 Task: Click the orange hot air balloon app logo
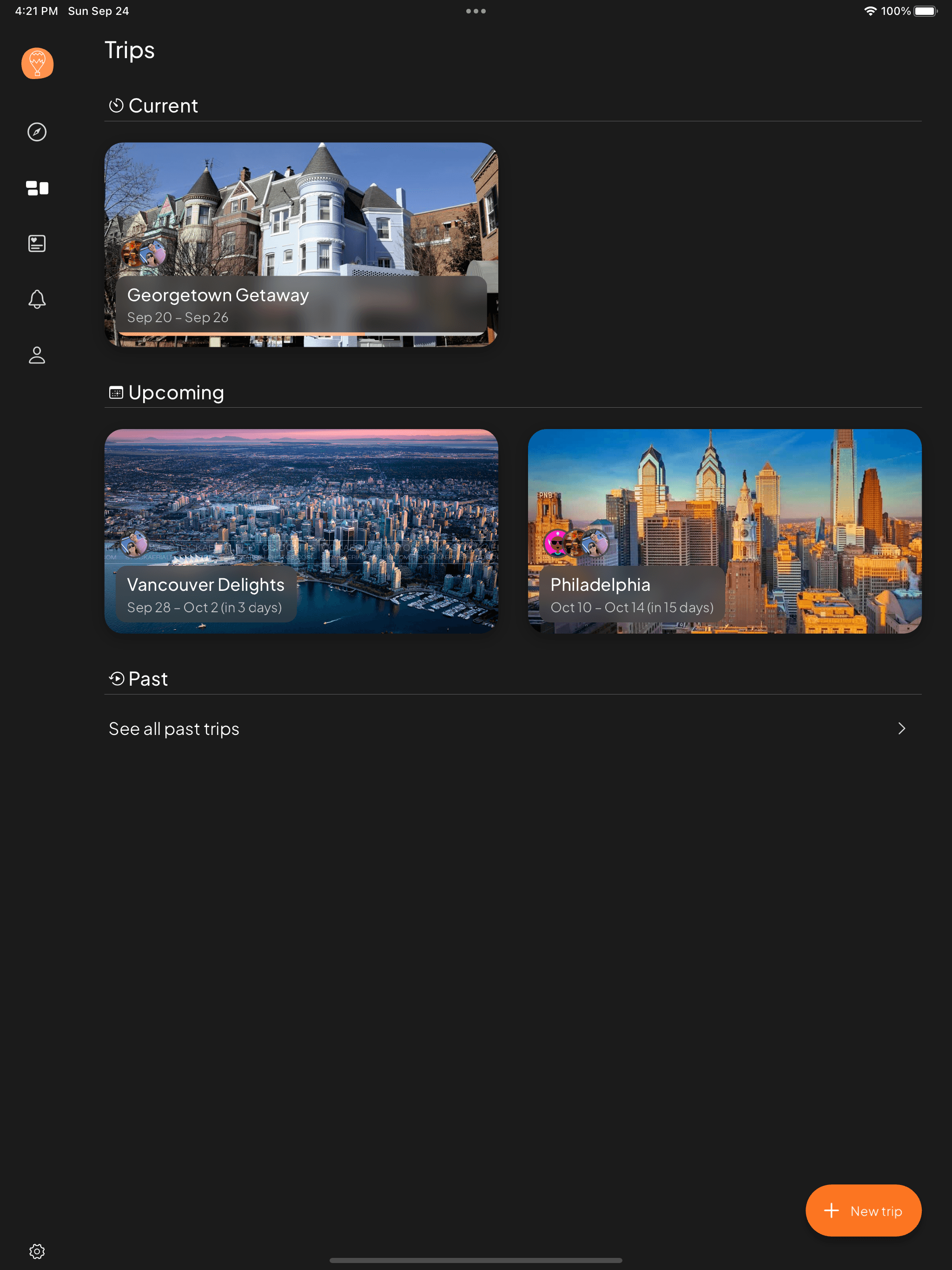click(37, 63)
